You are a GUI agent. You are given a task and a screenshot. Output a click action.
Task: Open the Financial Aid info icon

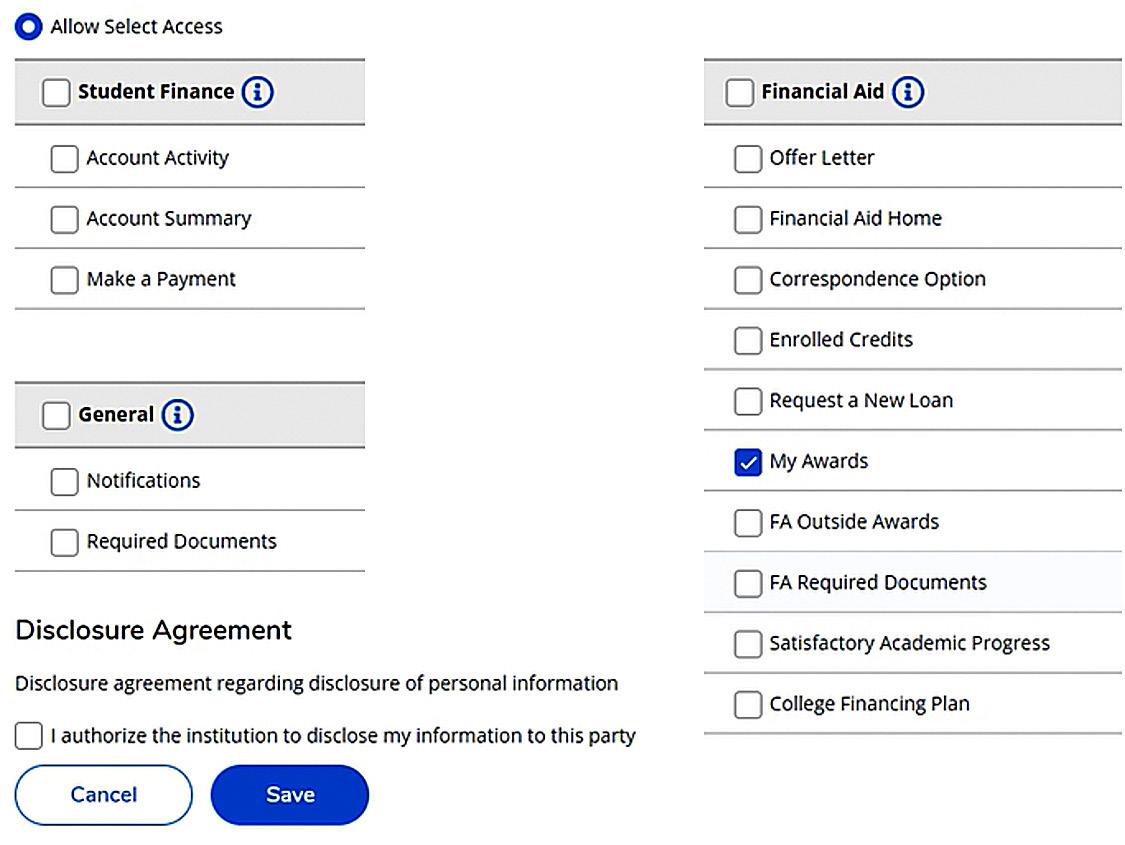[x=907, y=92]
